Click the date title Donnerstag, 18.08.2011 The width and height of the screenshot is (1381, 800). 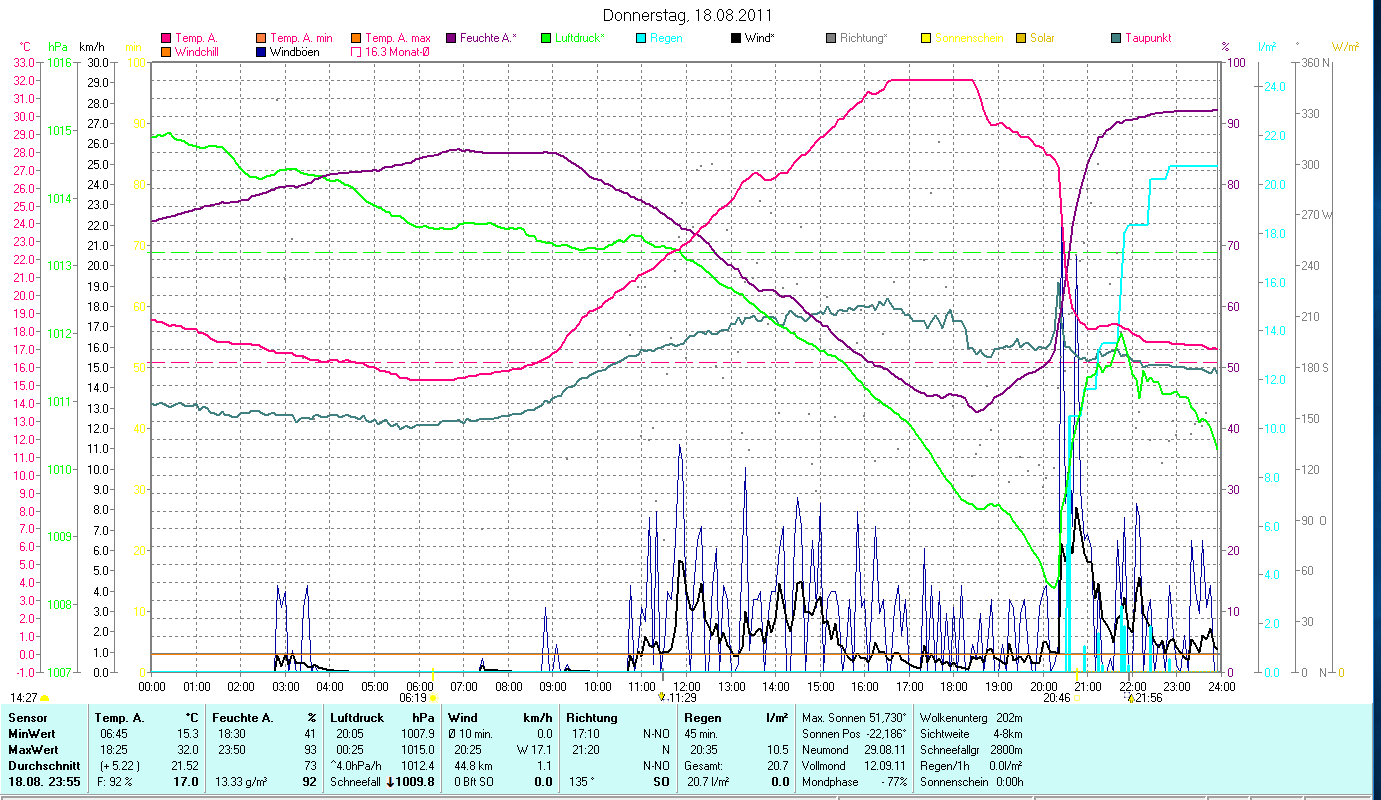coord(689,15)
